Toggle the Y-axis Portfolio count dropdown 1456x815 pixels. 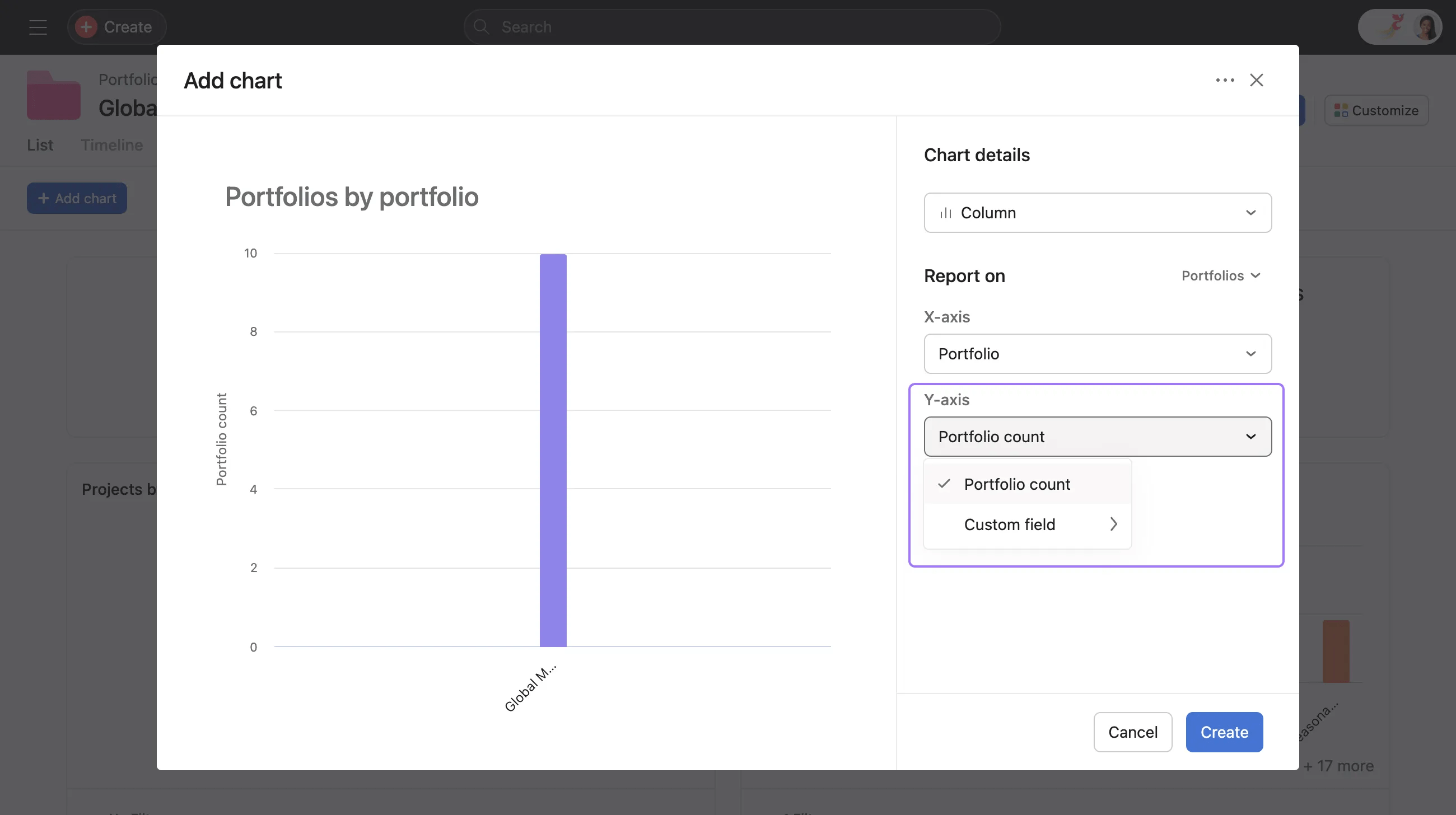[x=1097, y=437]
